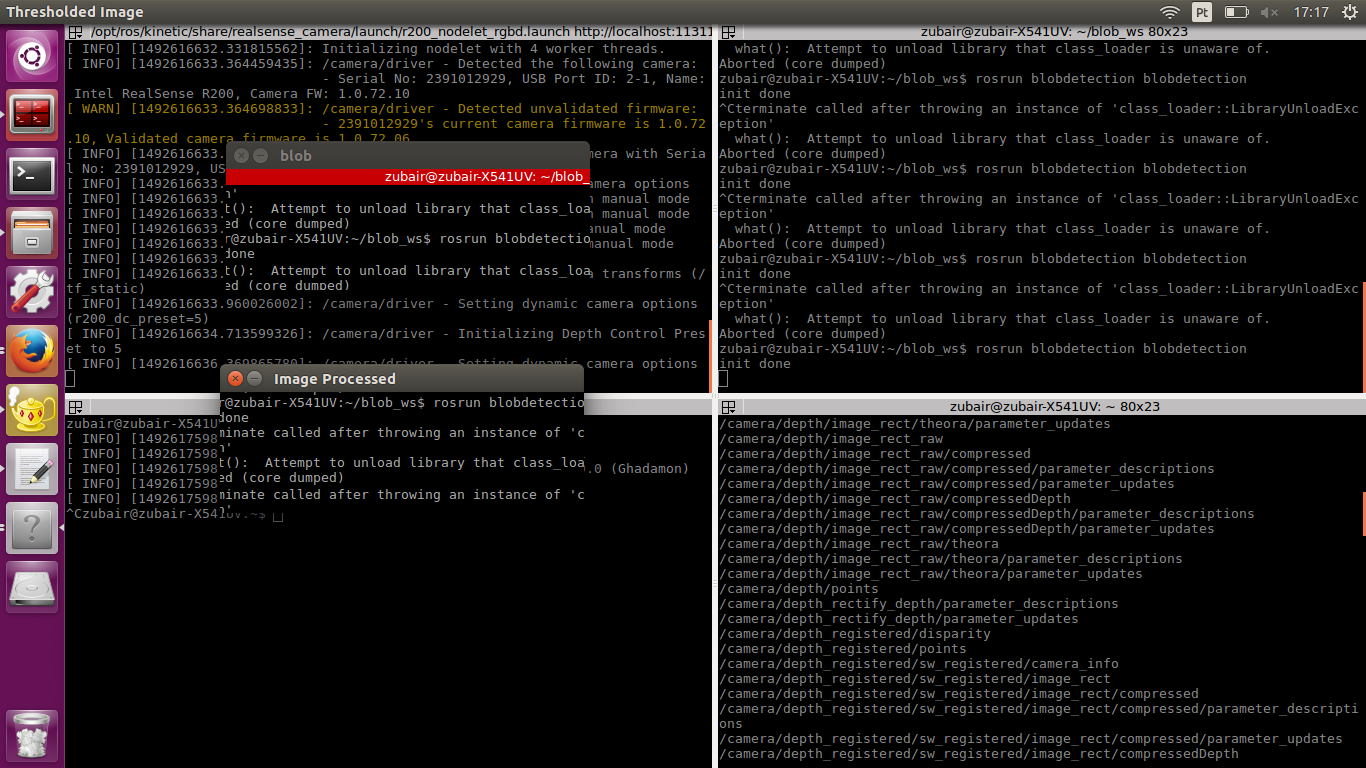Click /camera/depth/image_rect_raw line

point(831,439)
